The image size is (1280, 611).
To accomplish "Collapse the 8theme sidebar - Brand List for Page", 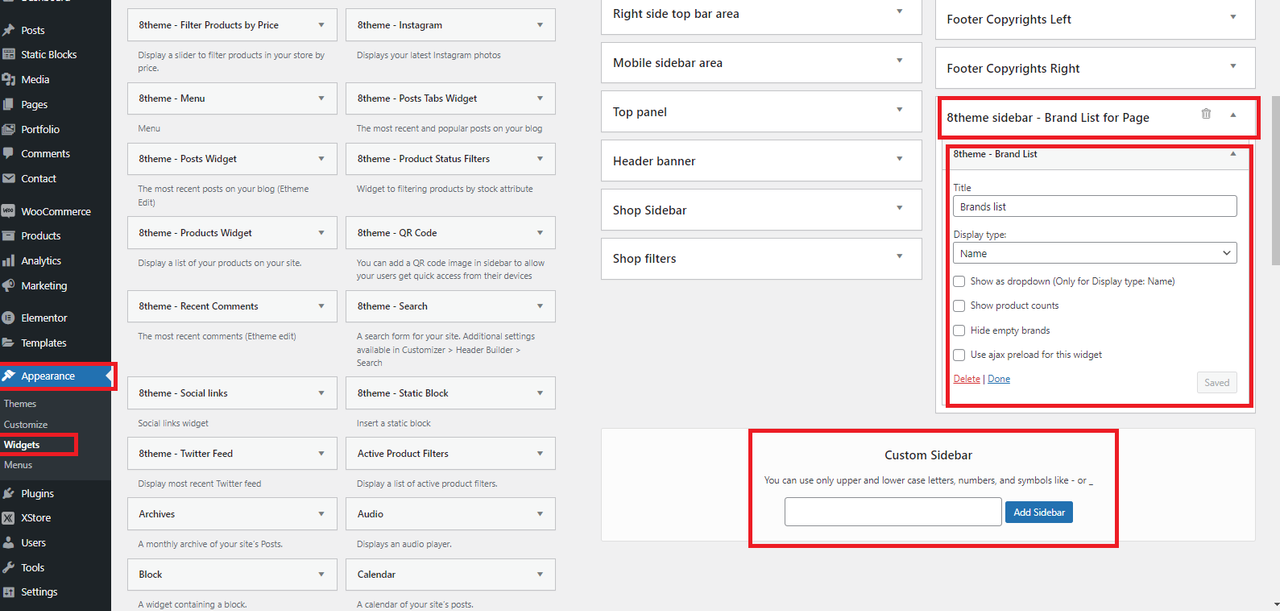I will (x=1233, y=115).
